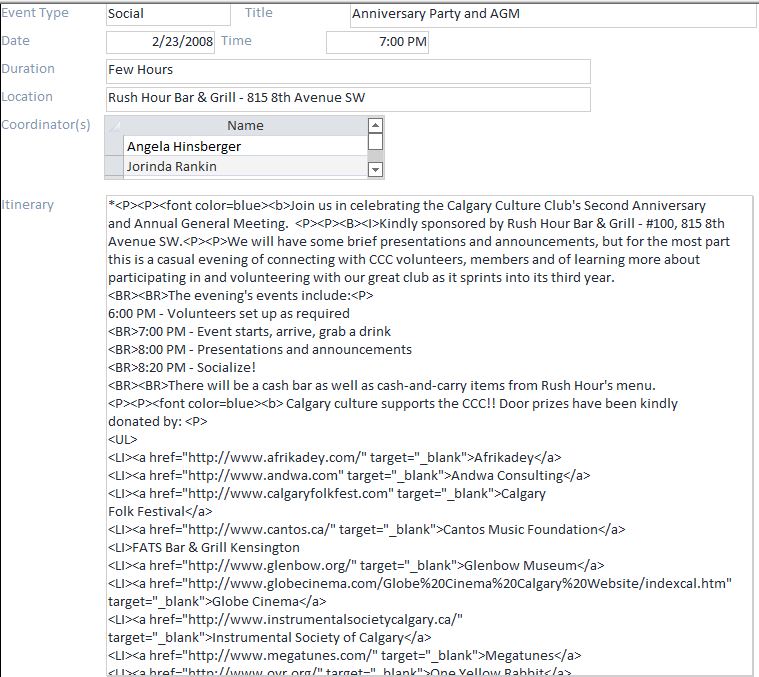The width and height of the screenshot is (759, 677).
Task: Click the Location field Rush Hour Bar & Grill
Action: pyautogui.click(x=348, y=99)
